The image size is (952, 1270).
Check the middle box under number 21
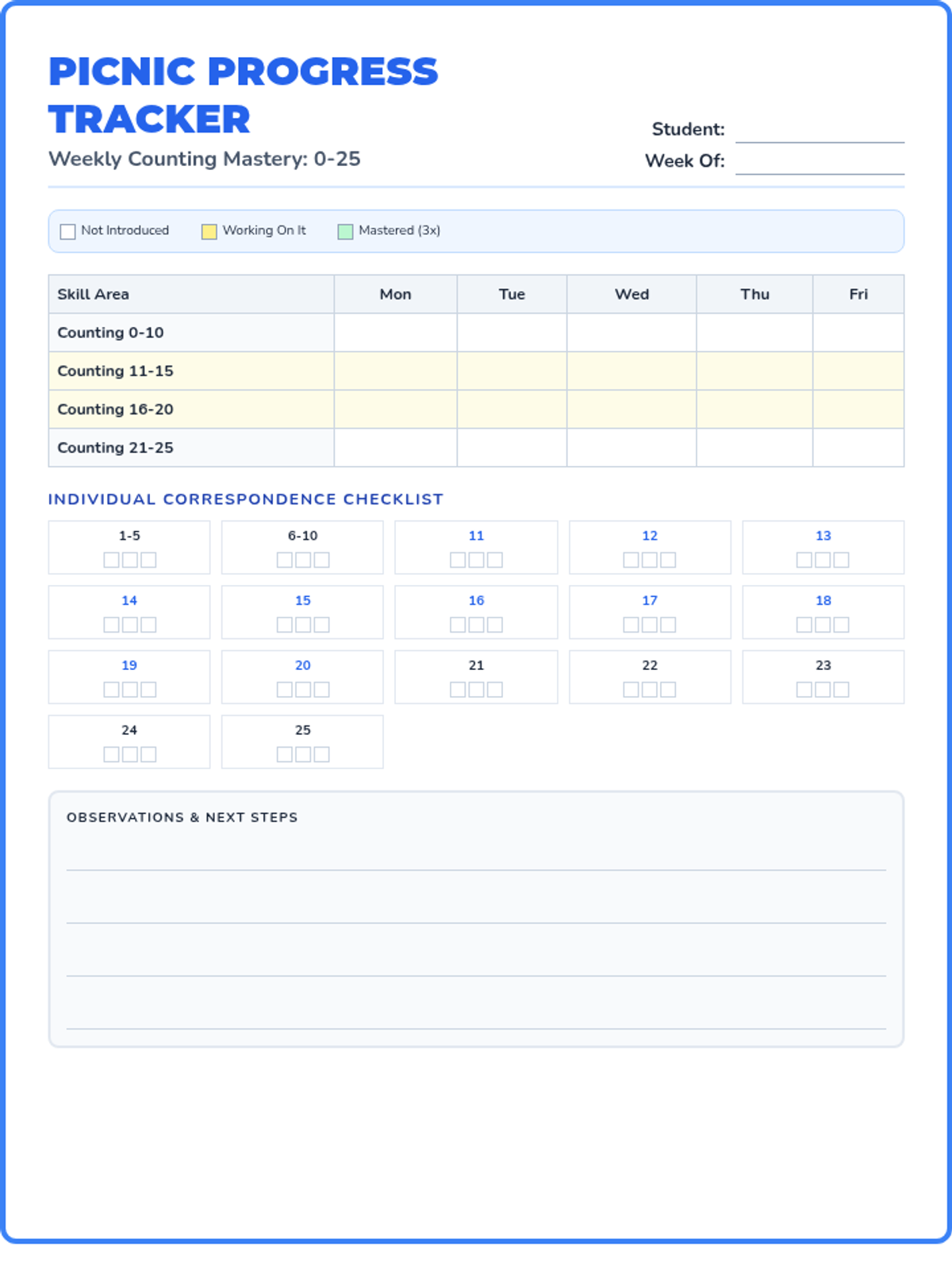(x=476, y=689)
